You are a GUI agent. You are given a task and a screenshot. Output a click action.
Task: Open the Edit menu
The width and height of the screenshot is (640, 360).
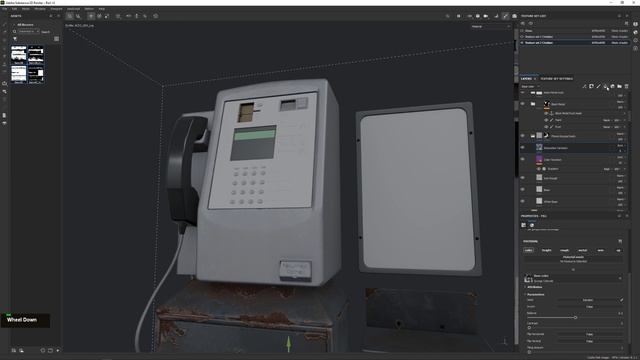[x=14, y=9]
